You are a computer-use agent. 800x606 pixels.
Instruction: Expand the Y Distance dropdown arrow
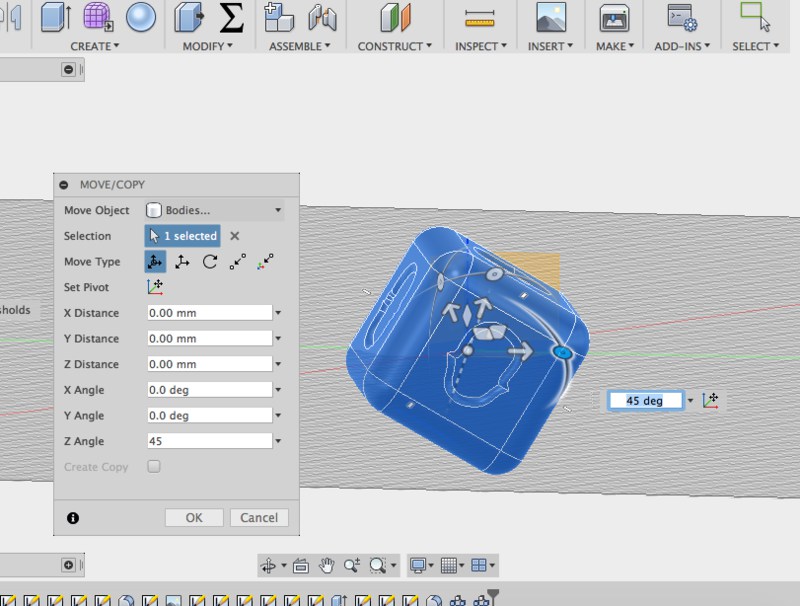(278, 338)
